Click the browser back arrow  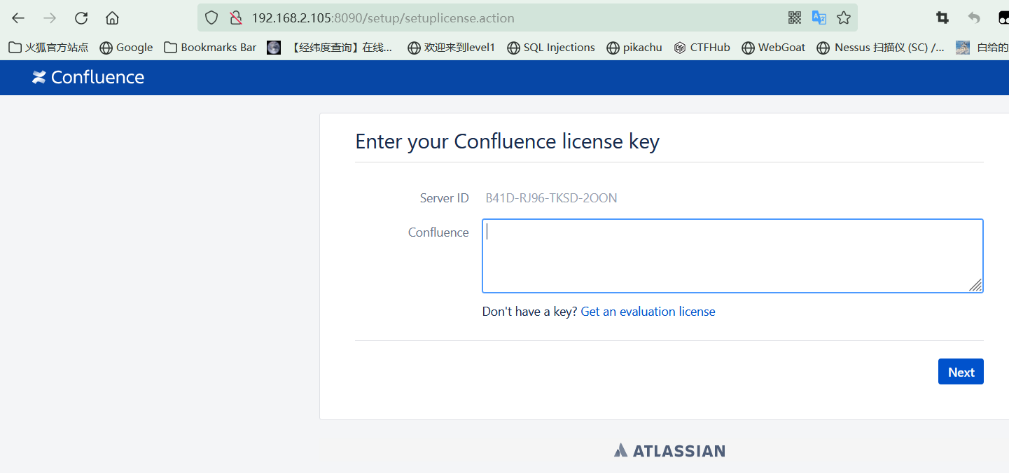[18, 17]
